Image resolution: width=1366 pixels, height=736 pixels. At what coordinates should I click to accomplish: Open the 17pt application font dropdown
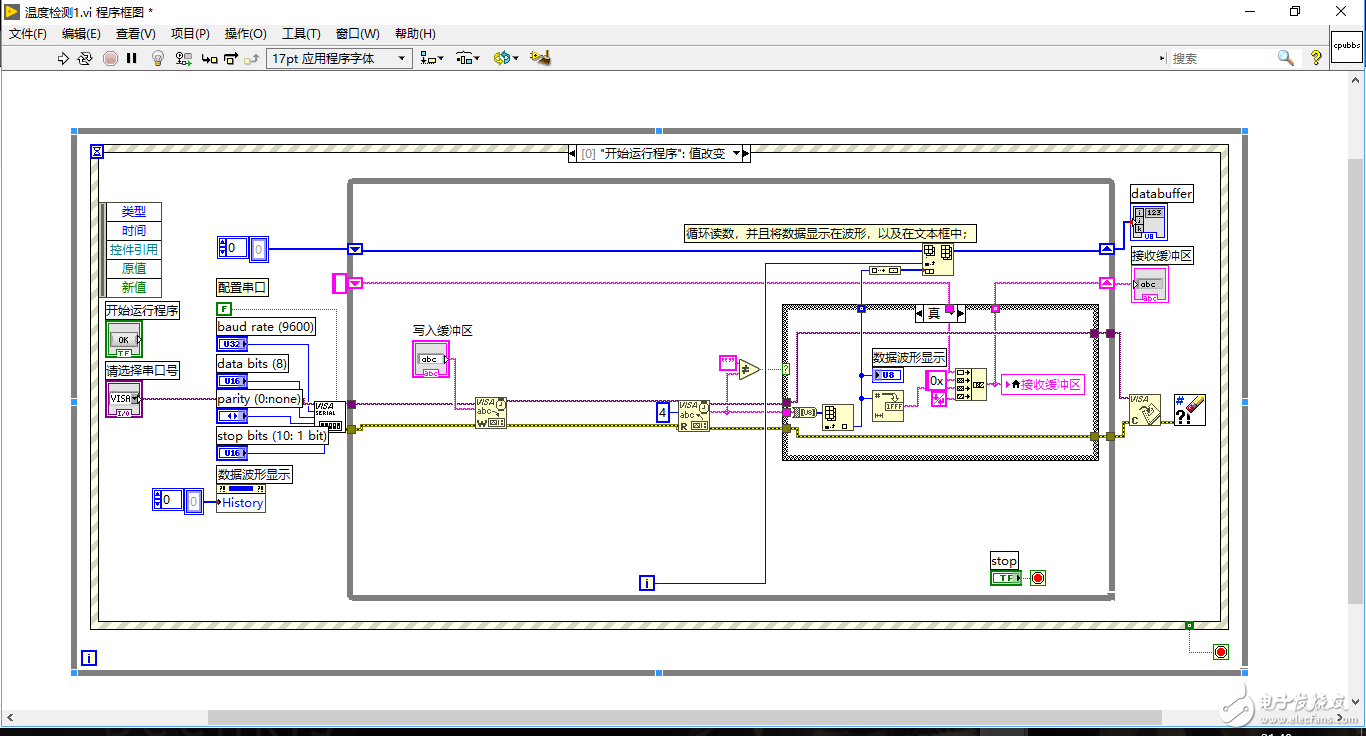pyautogui.click(x=339, y=59)
